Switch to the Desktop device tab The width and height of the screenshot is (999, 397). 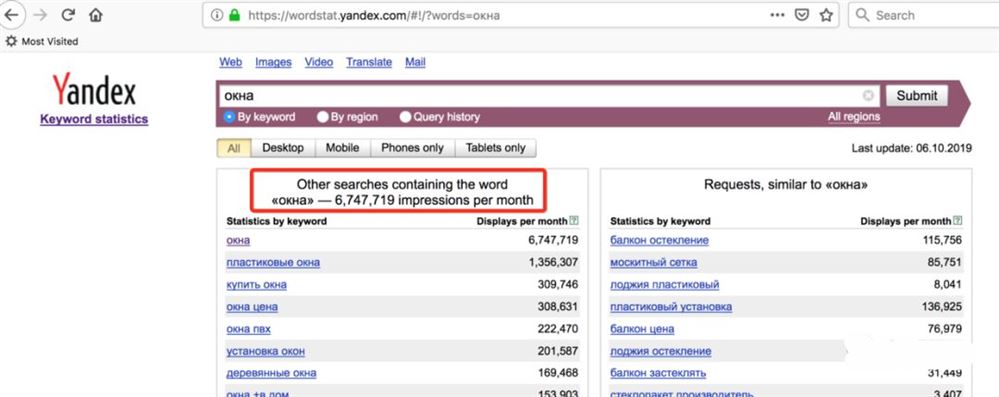pos(283,148)
